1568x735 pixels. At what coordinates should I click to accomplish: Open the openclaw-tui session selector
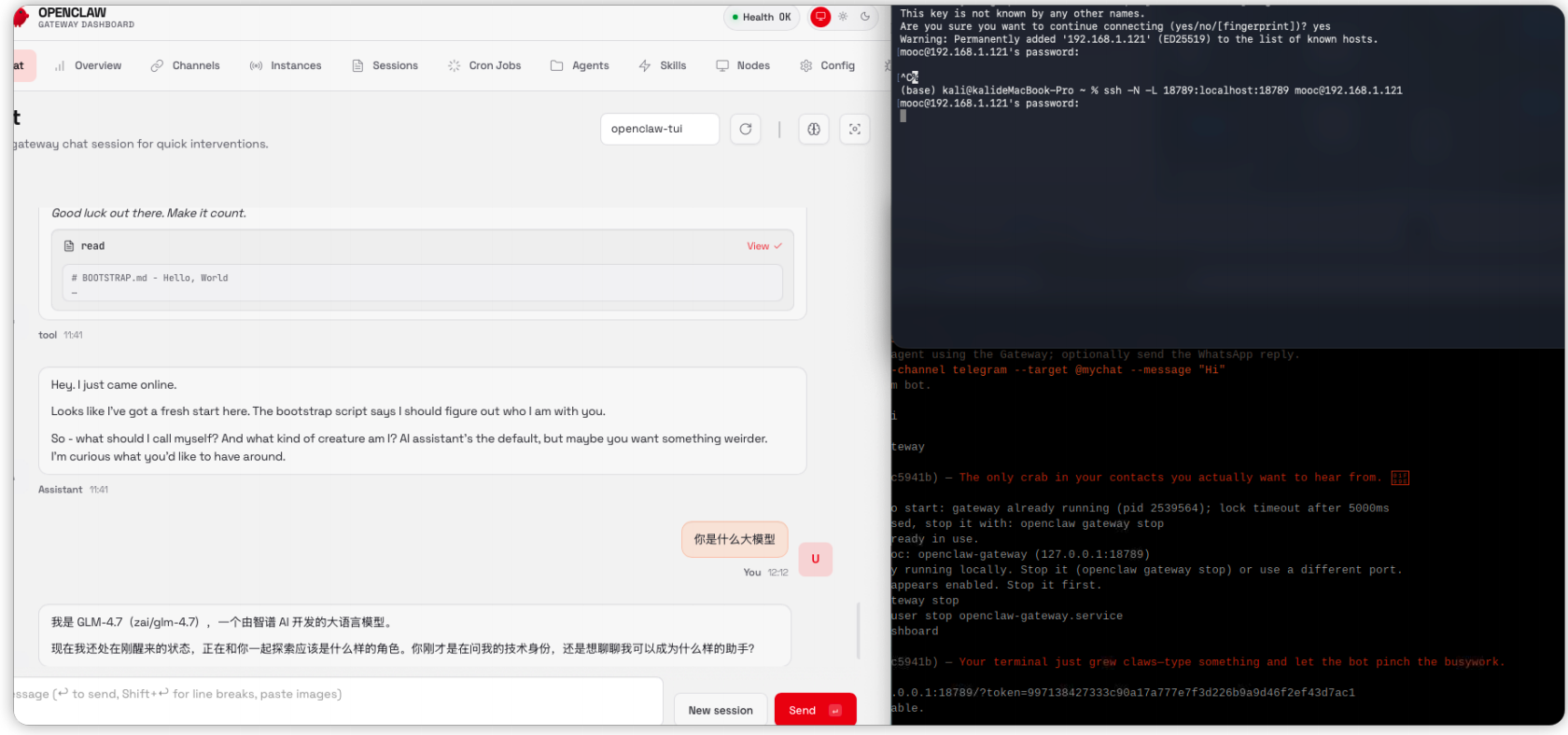click(x=659, y=129)
